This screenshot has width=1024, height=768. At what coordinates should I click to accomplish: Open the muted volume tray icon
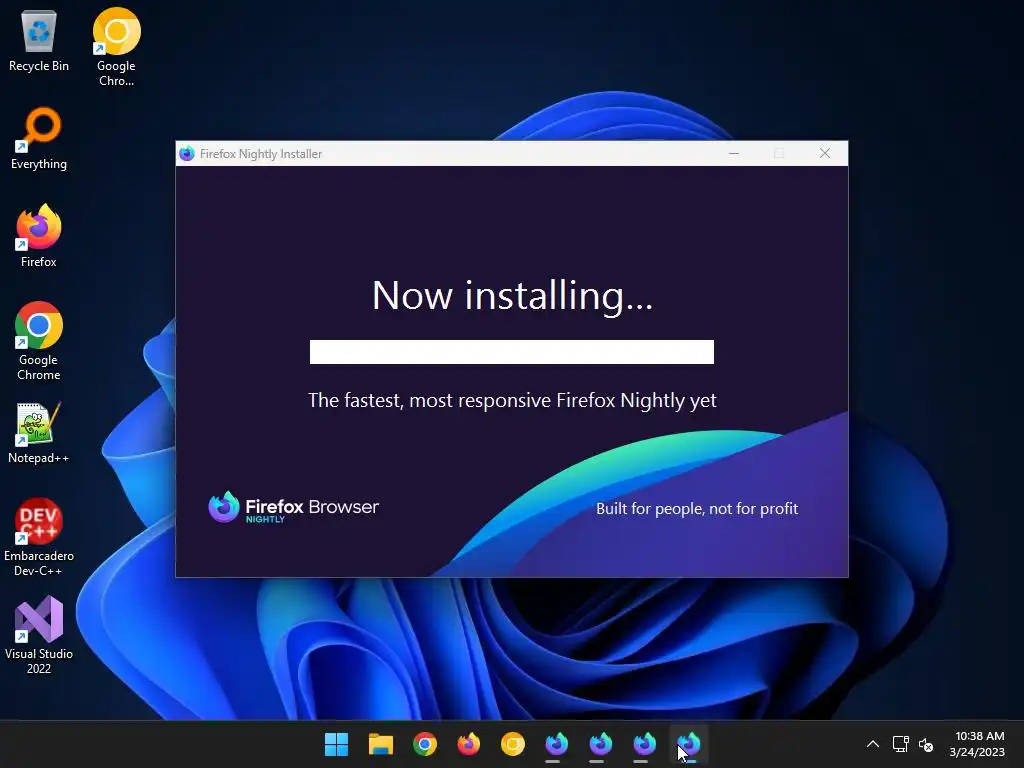click(925, 744)
